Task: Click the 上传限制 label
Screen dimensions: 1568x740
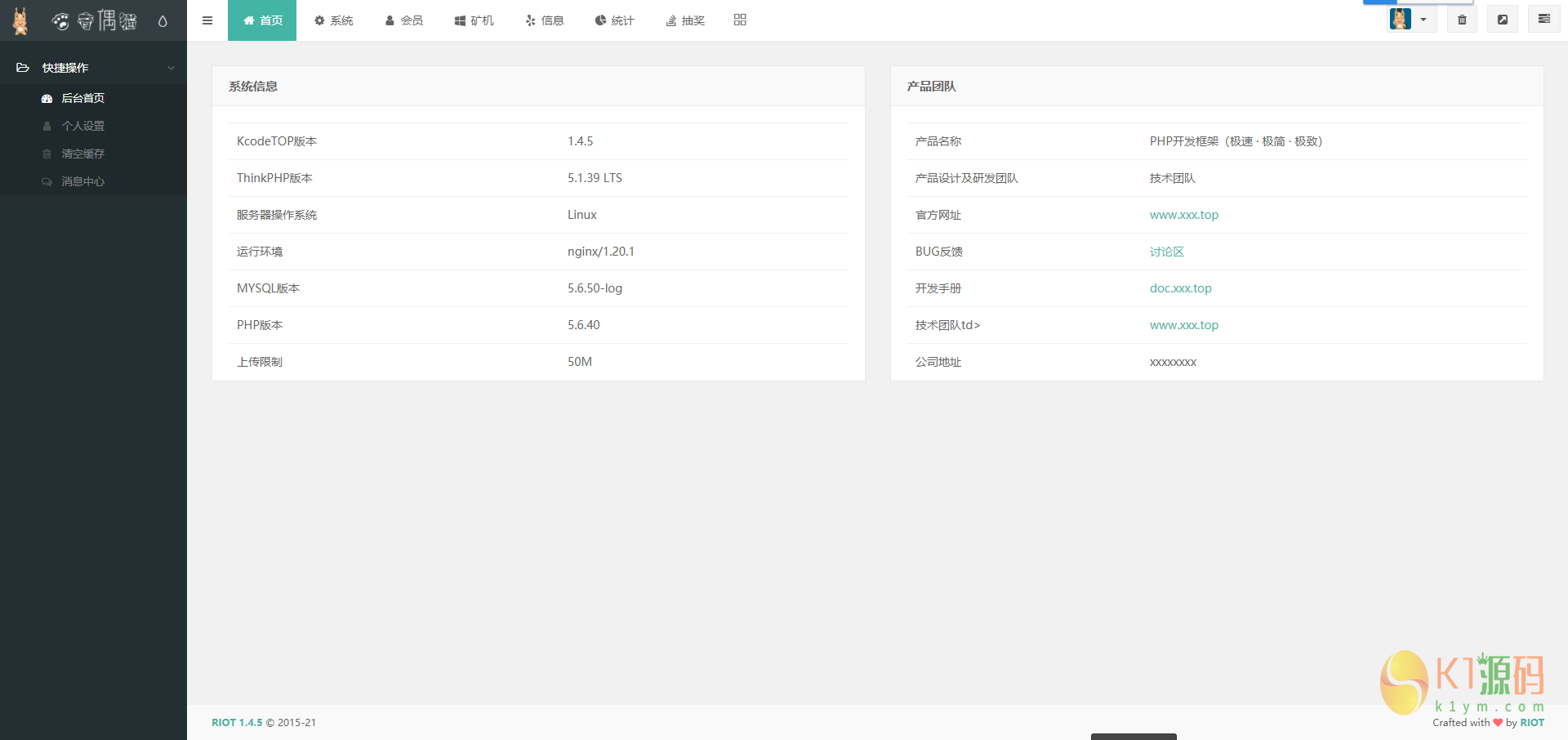Action: pyautogui.click(x=260, y=362)
